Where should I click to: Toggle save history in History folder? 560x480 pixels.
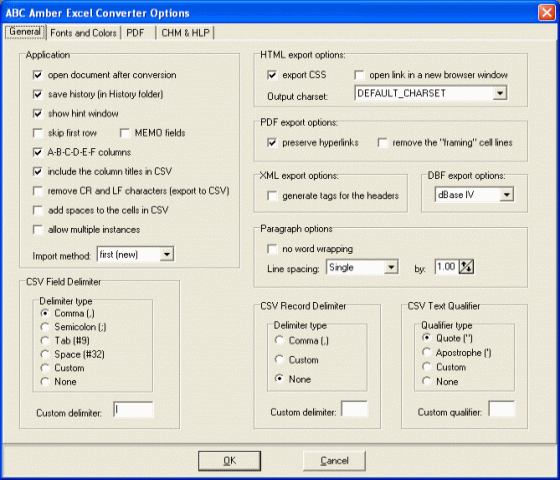point(38,94)
